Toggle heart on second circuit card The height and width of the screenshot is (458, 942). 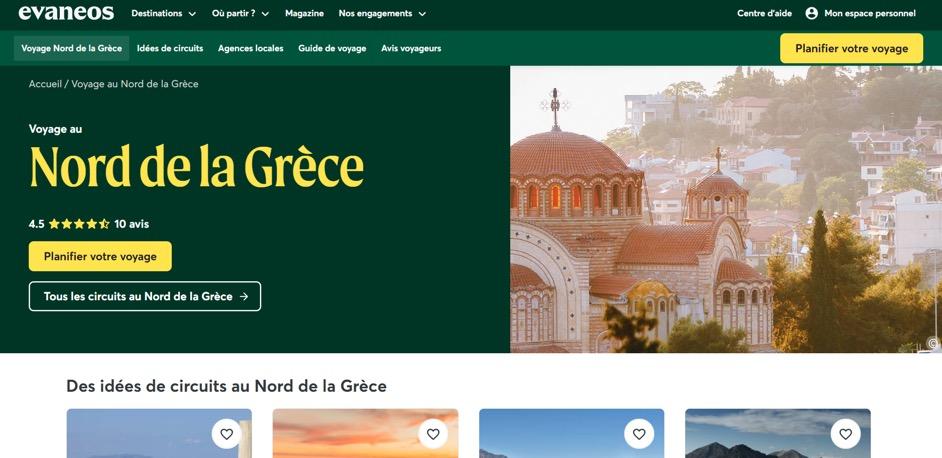(x=433, y=434)
